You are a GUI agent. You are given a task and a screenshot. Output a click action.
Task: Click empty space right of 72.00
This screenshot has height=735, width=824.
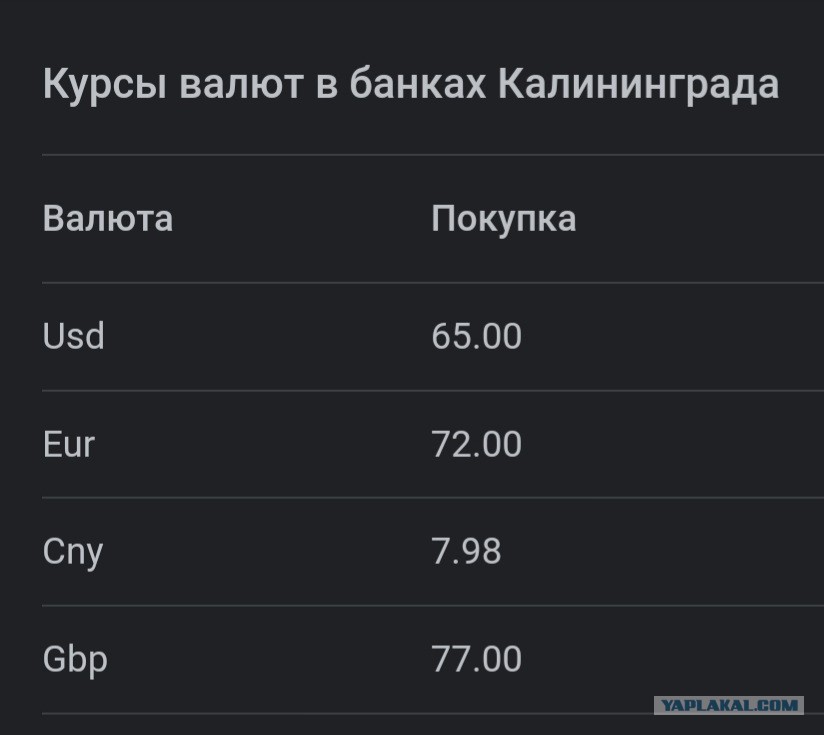[x=673, y=444]
